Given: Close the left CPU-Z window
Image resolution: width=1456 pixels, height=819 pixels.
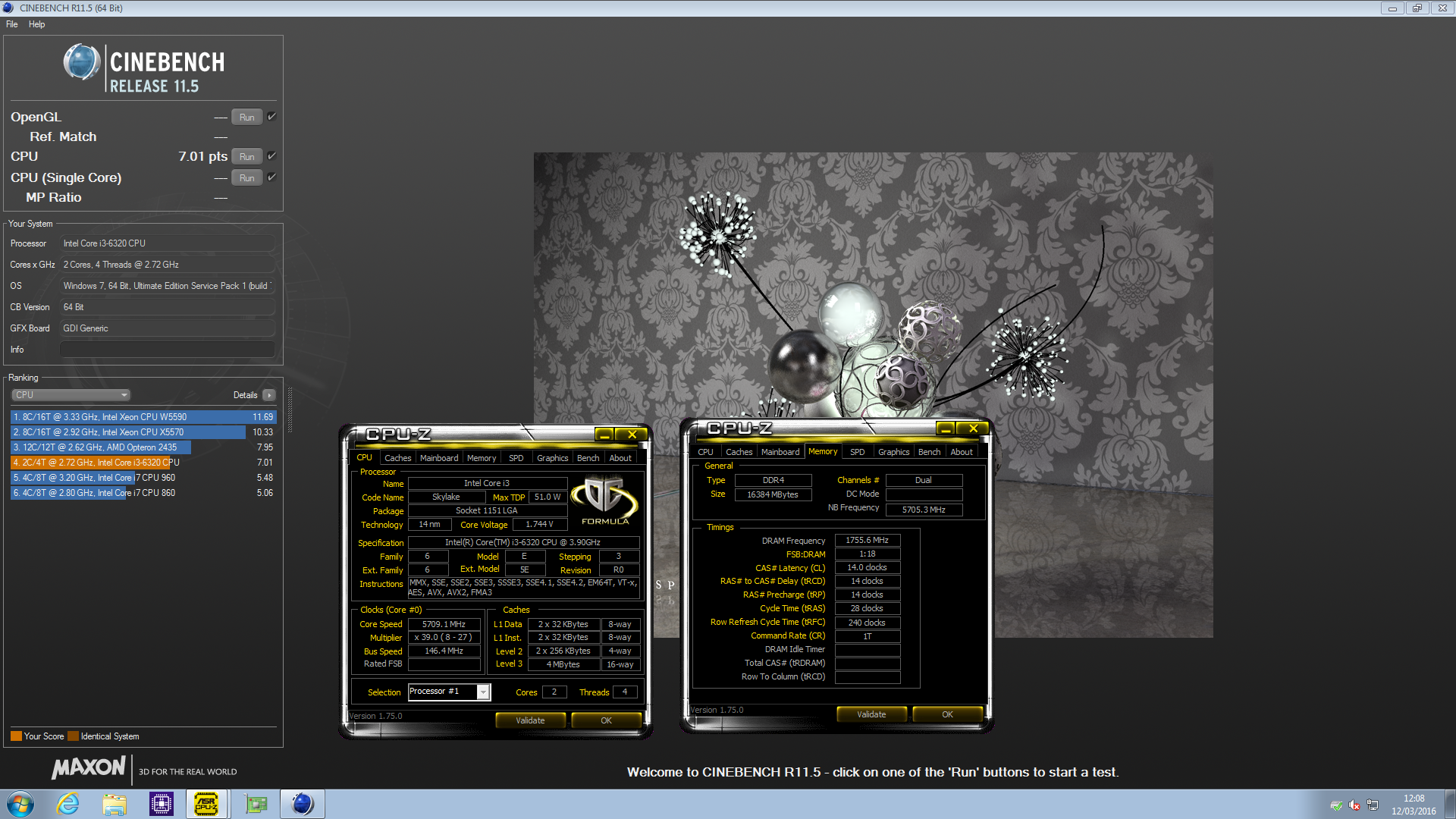Looking at the screenshot, I should coord(632,435).
